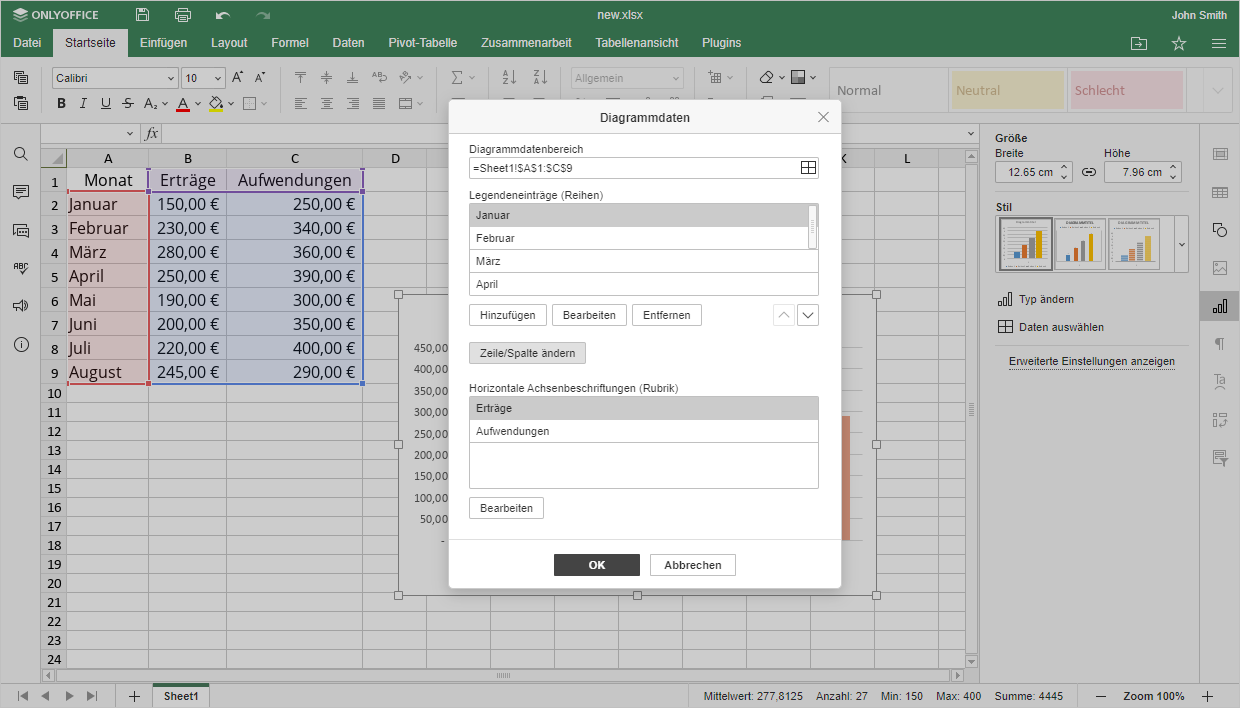This screenshot has height=708, width=1240.
Task: Open file location icon in header
Action: (1139, 43)
